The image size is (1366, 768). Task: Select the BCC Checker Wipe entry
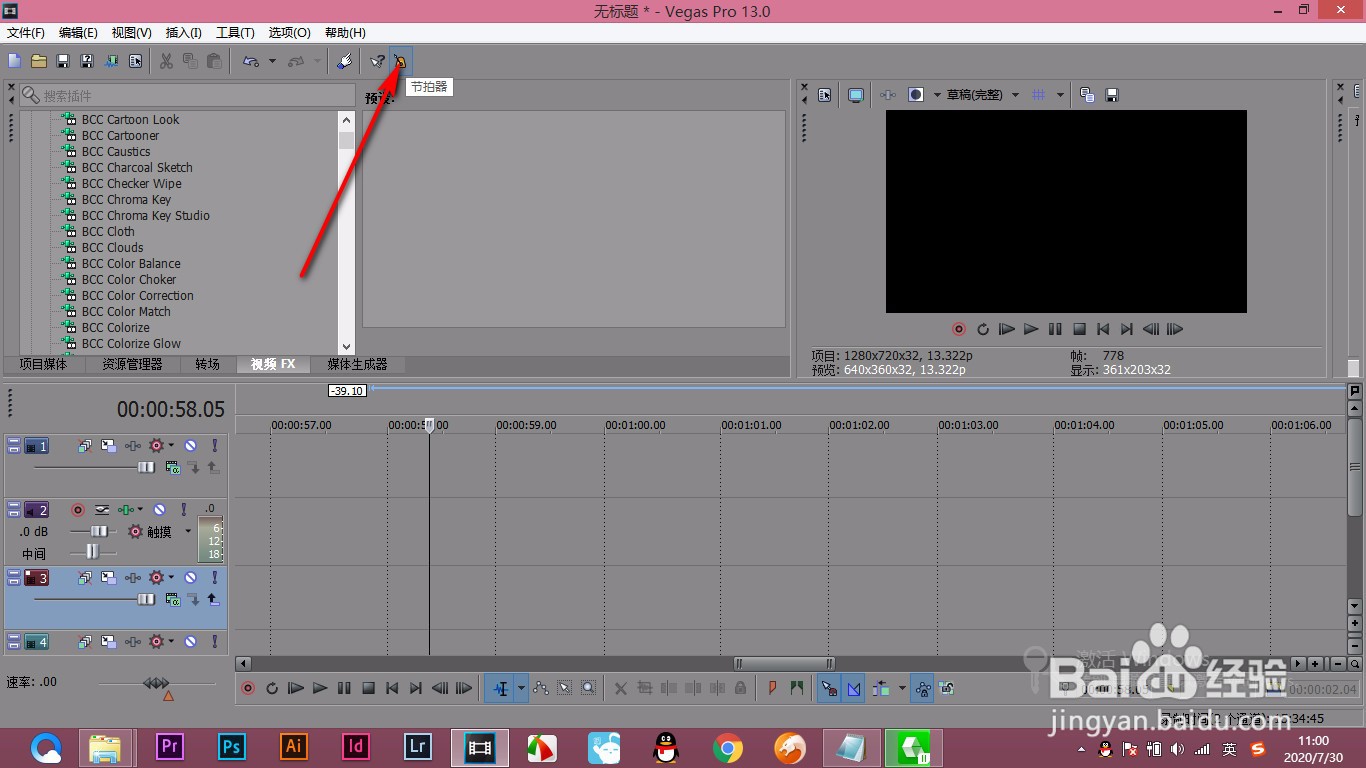pos(131,183)
